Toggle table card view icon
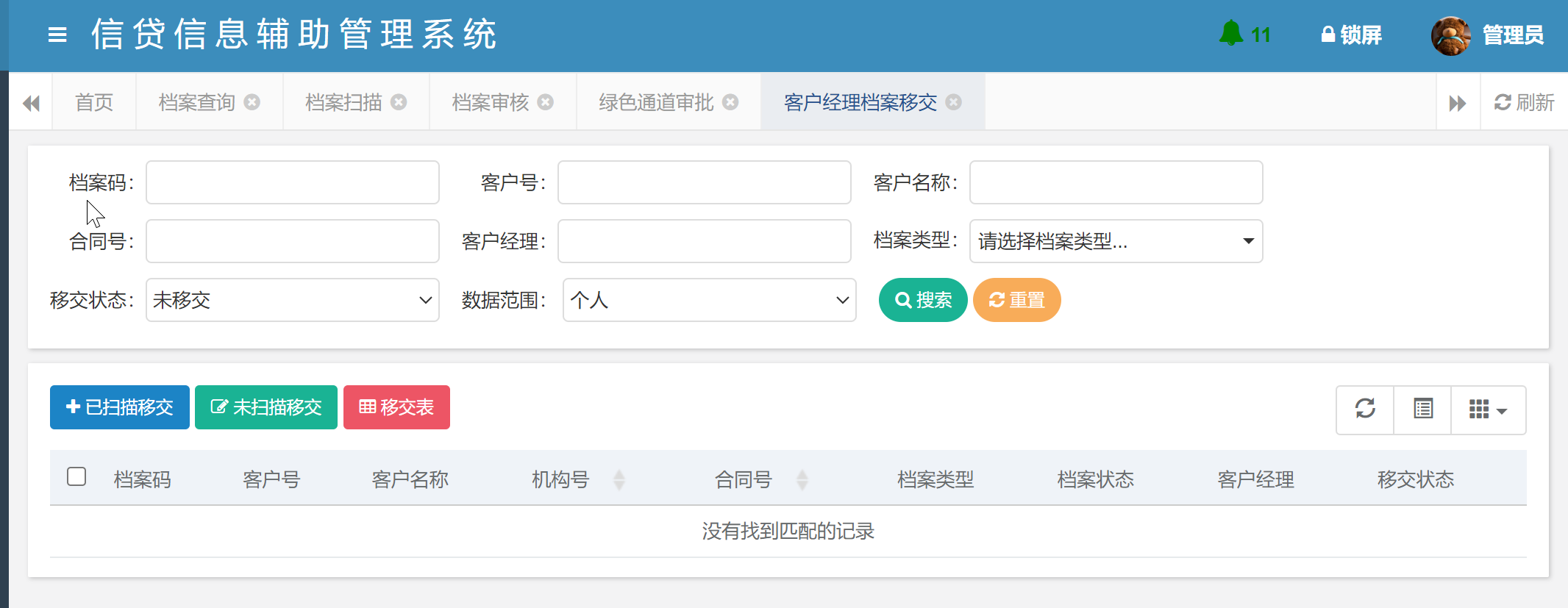 pyautogui.click(x=1423, y=409)
